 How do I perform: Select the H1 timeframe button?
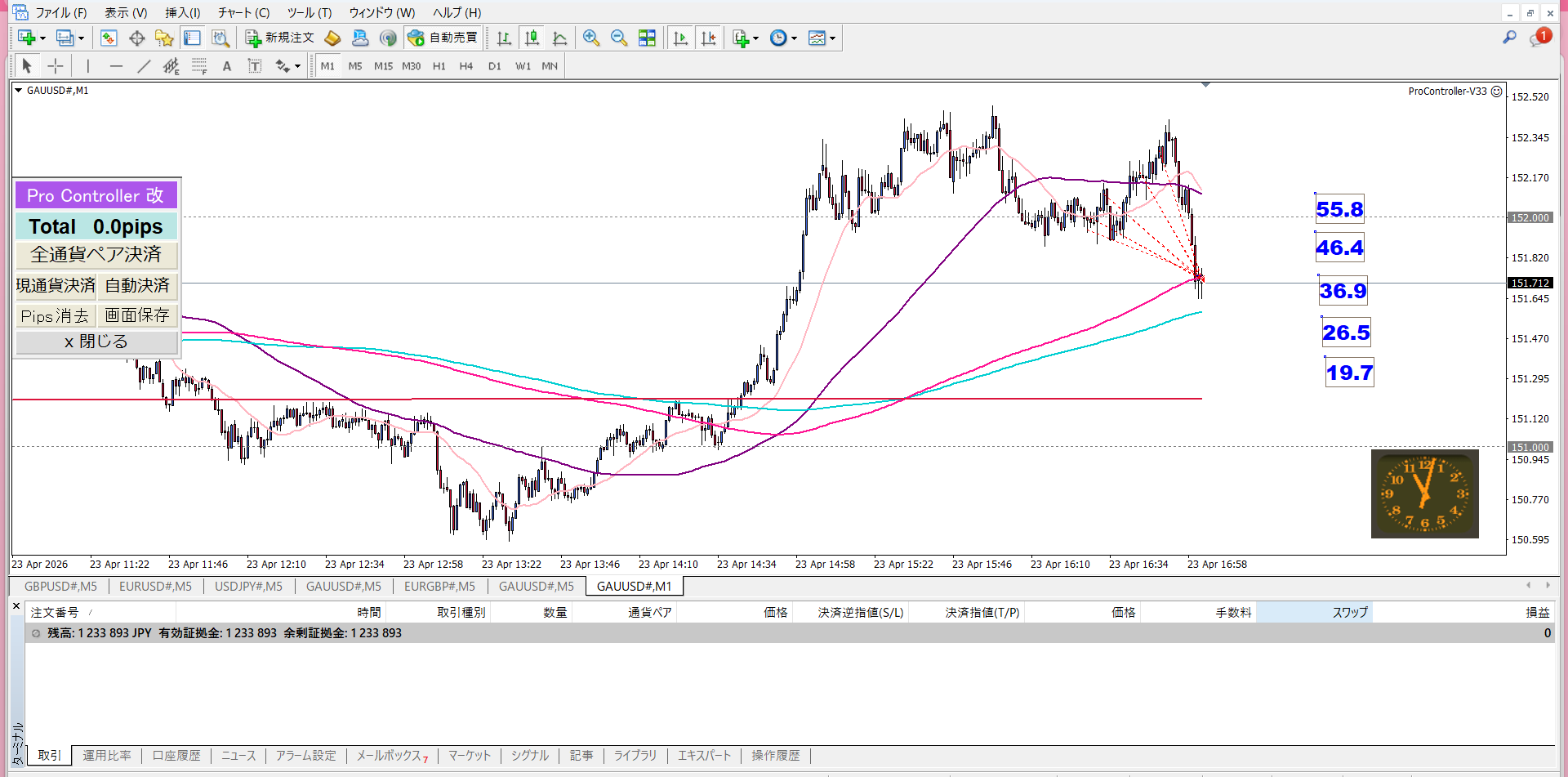click(439, 66)
